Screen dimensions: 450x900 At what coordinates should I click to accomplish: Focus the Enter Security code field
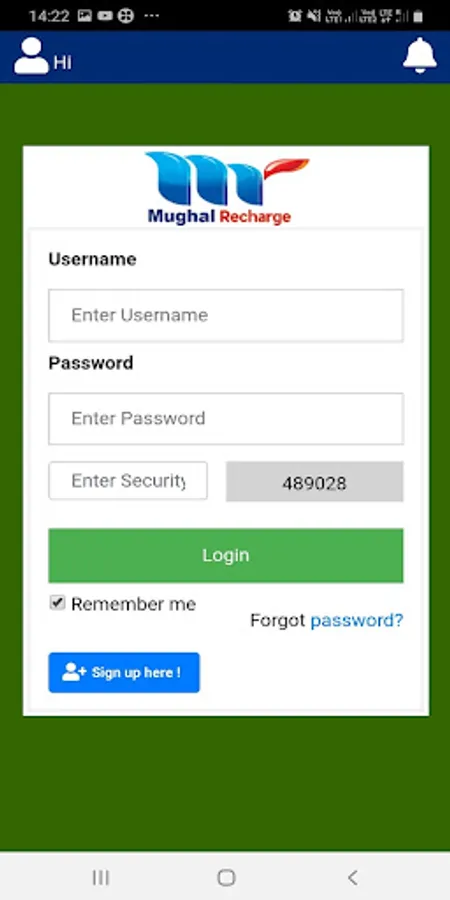(x=128, y=480)
